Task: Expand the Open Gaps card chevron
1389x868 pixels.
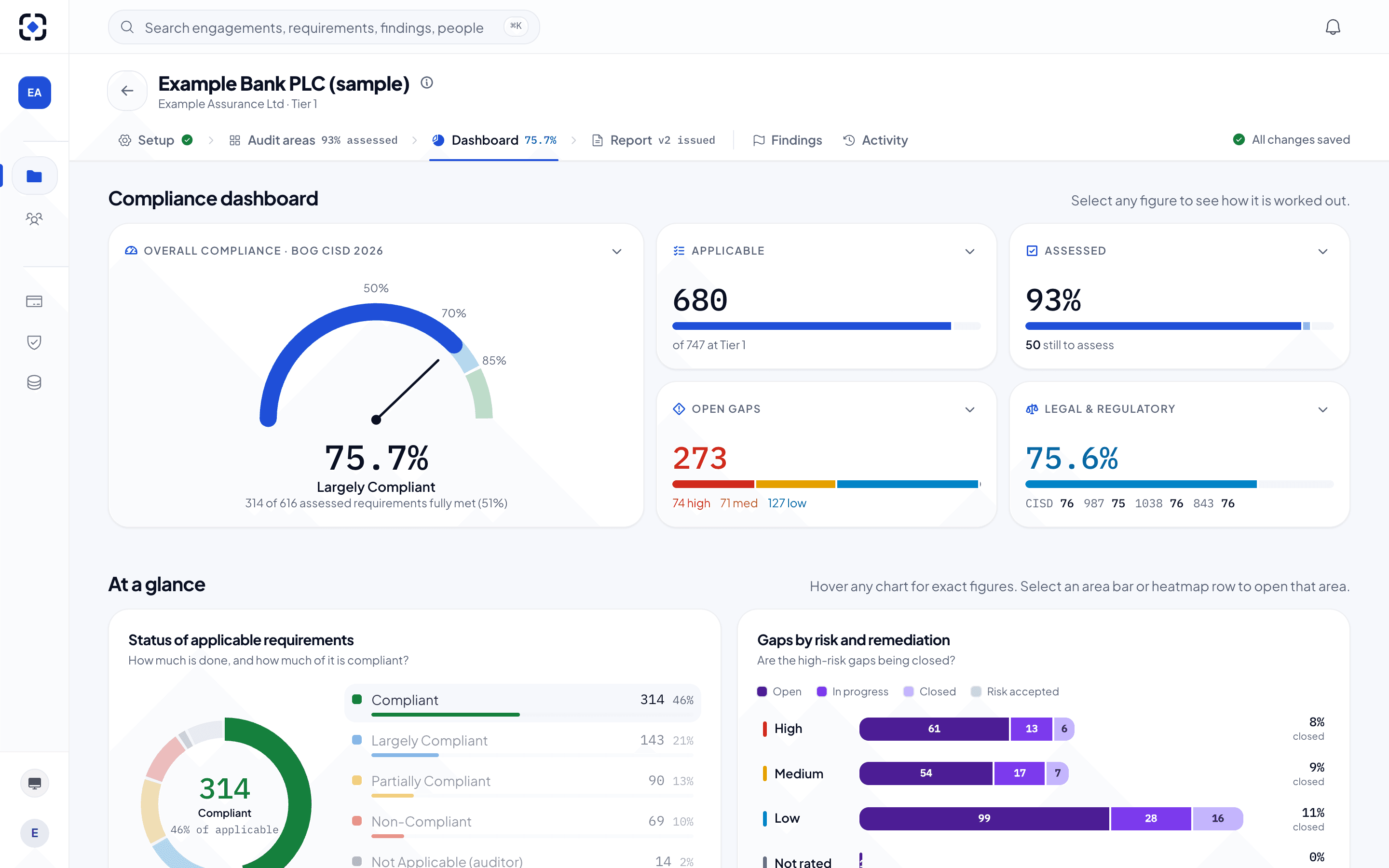Action: (970, 409)
